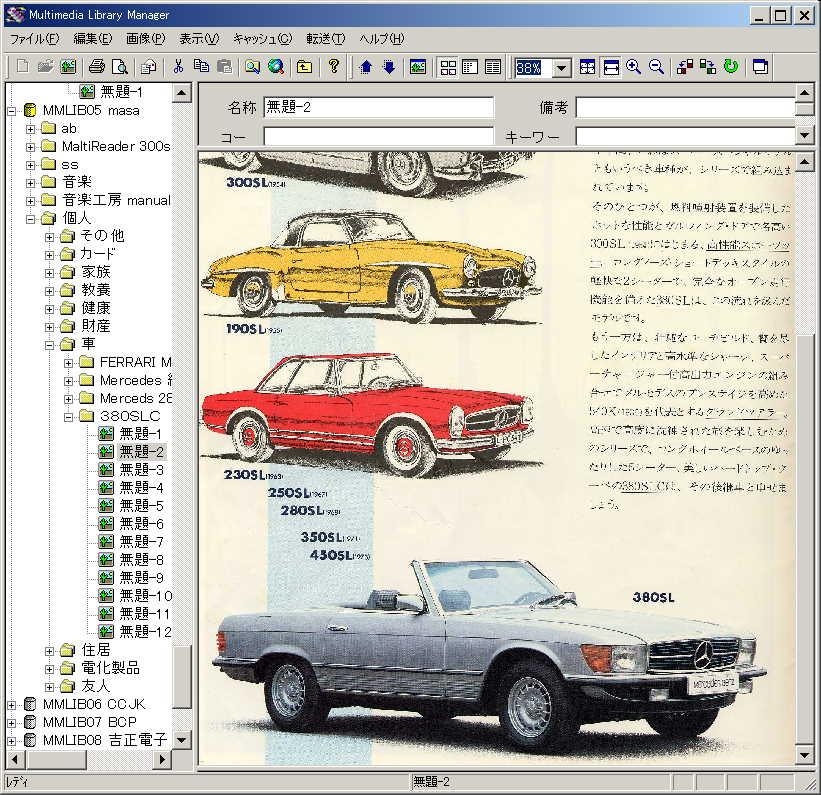The image size is (821, 795).
Task: Click the page properties toolbar icon
Action: 149,67
